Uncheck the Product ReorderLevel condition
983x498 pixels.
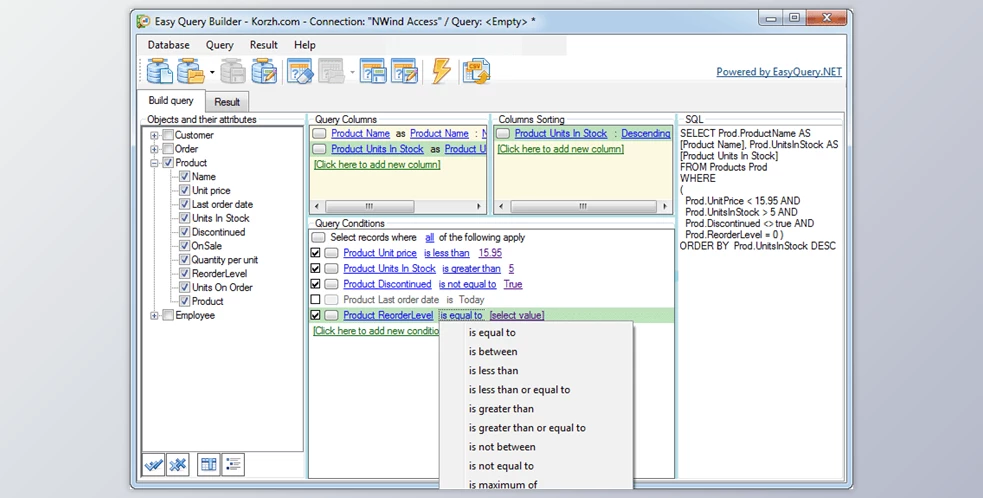coord(315,315)
